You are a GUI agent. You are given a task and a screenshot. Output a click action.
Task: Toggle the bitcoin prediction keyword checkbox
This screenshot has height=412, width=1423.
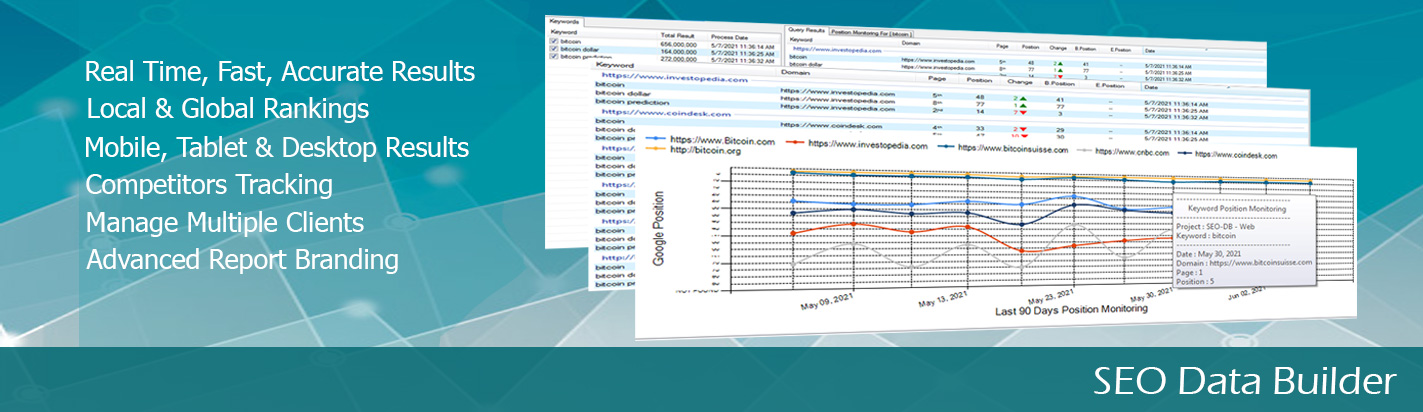554,56
